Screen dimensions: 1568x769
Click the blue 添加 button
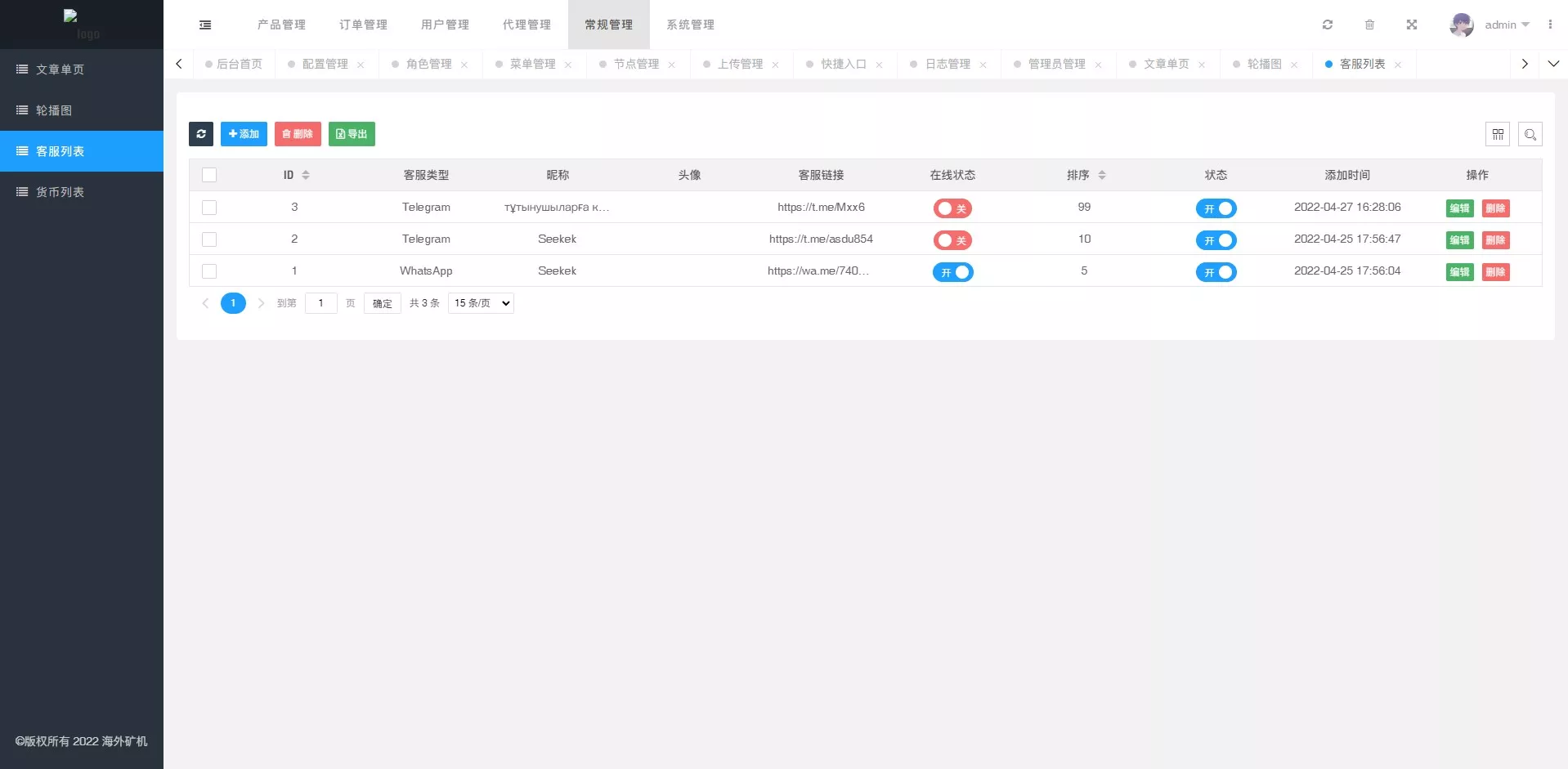point(244,134)
